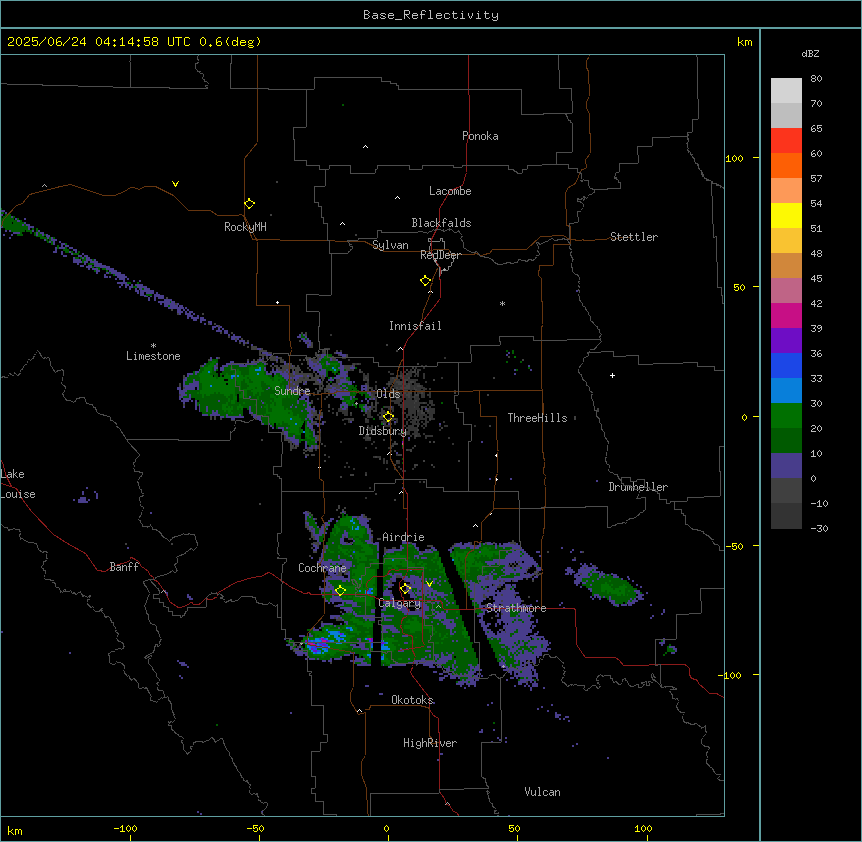Viewport: 862px width, 842px height.
Task: Click the Blackfalds label
Action: pyautogui.click(x=441, y=223)
